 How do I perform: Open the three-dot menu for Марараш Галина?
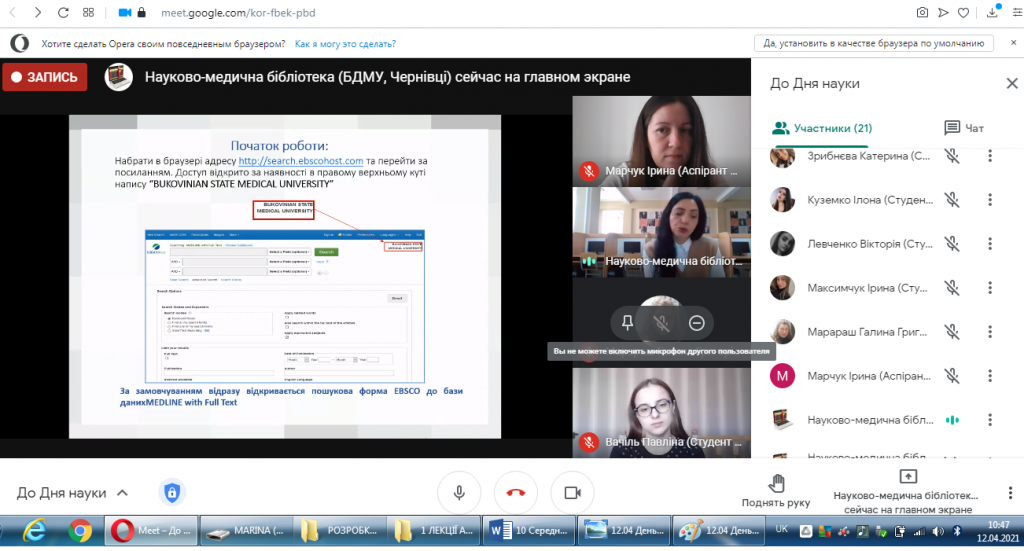click(x=990, y=332)
